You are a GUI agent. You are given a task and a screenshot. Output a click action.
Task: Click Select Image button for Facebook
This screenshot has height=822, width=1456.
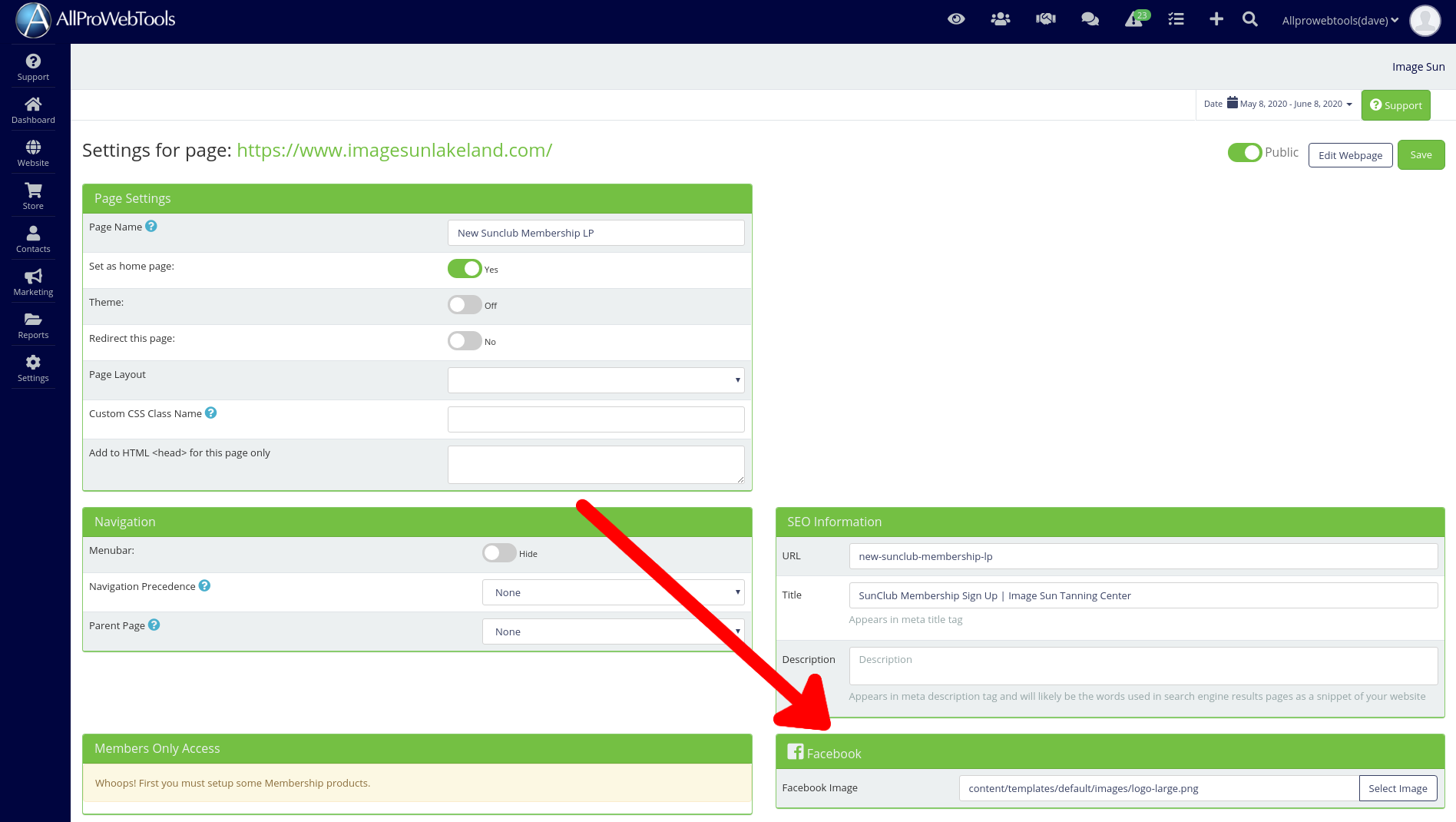pyautogui.click(x=1398, y=788)
